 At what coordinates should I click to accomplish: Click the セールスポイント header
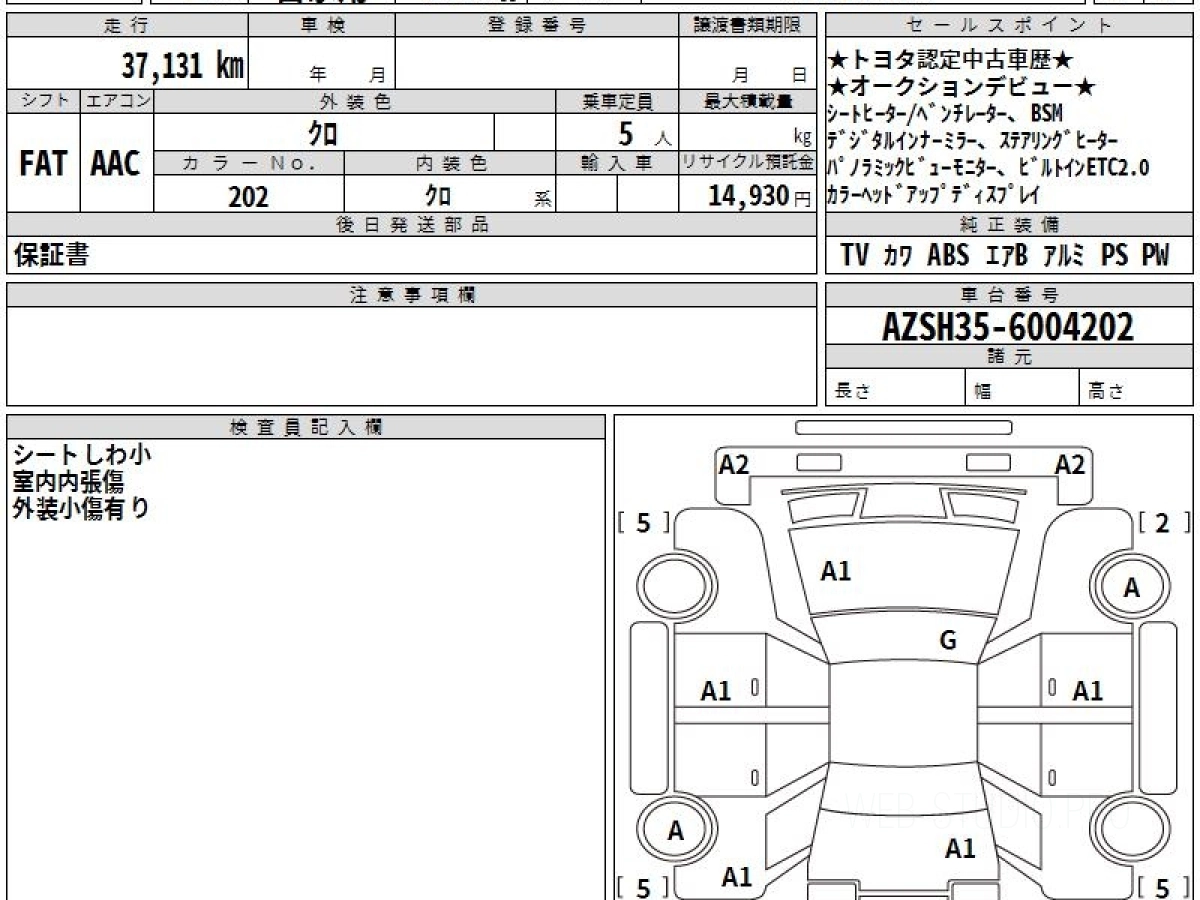pos(1009,26)
